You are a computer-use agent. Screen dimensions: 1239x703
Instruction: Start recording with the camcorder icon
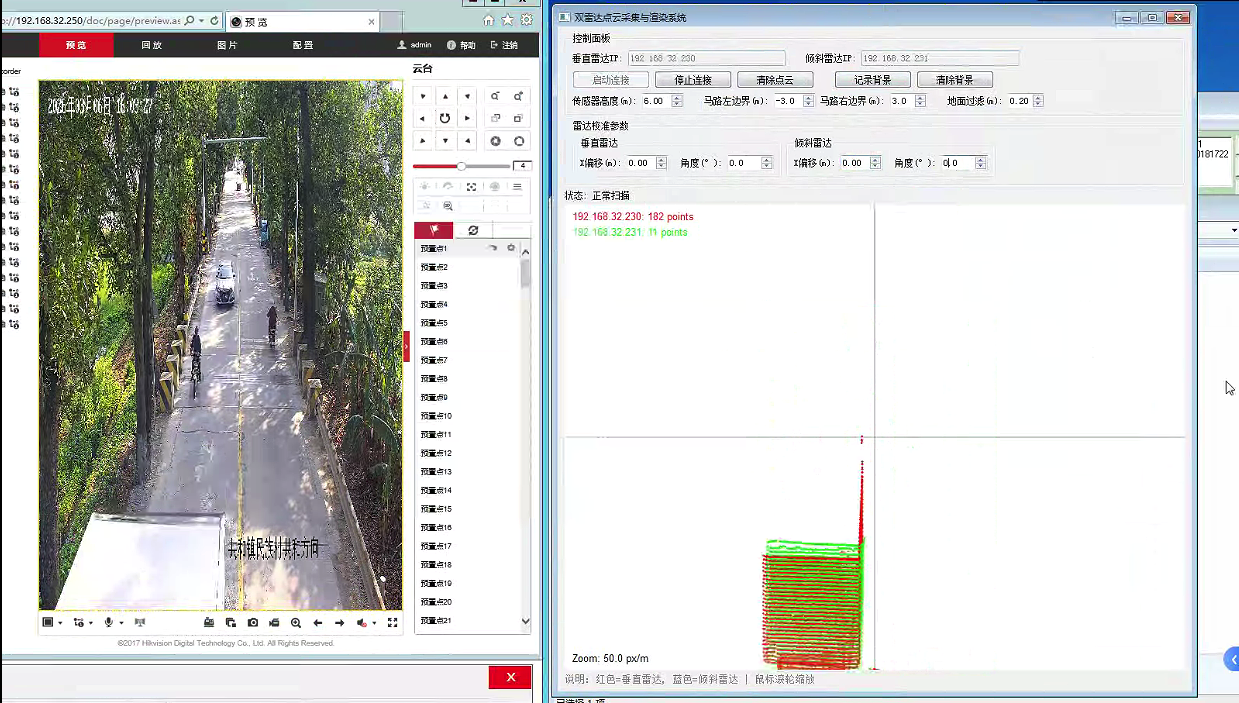click(274, 623)
